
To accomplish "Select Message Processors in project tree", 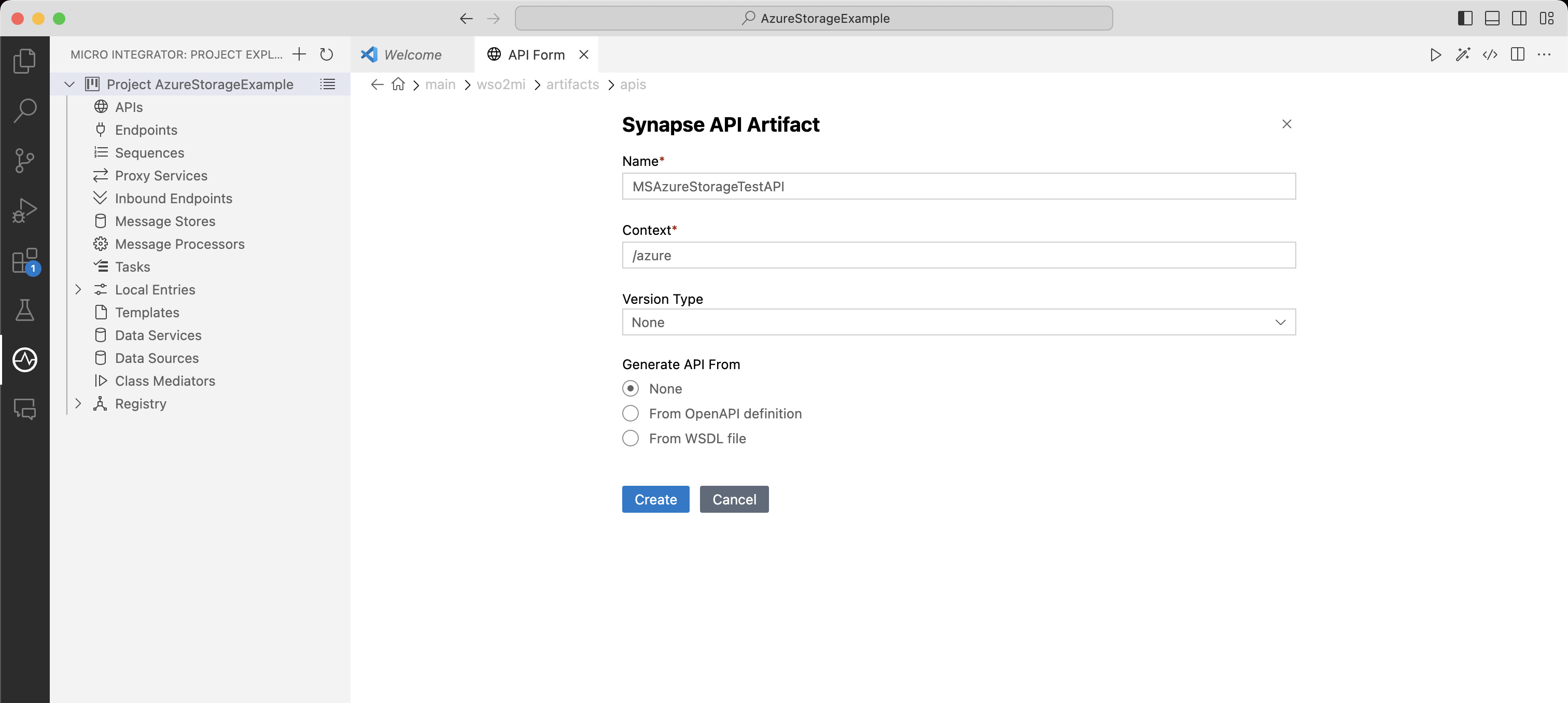I will point(201,244).
